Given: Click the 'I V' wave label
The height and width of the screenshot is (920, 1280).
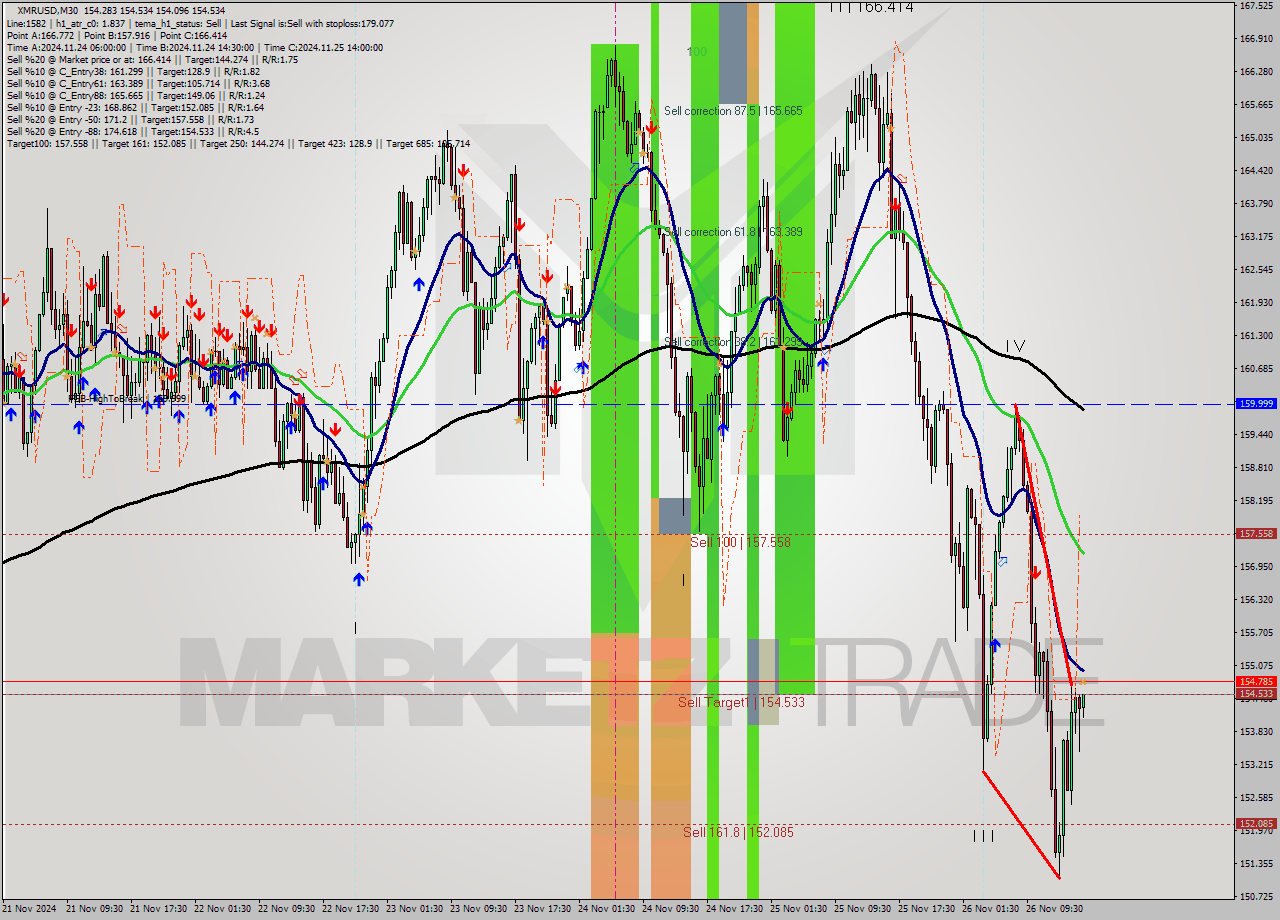Looking at the screenshot, I should coord(1016,346).
